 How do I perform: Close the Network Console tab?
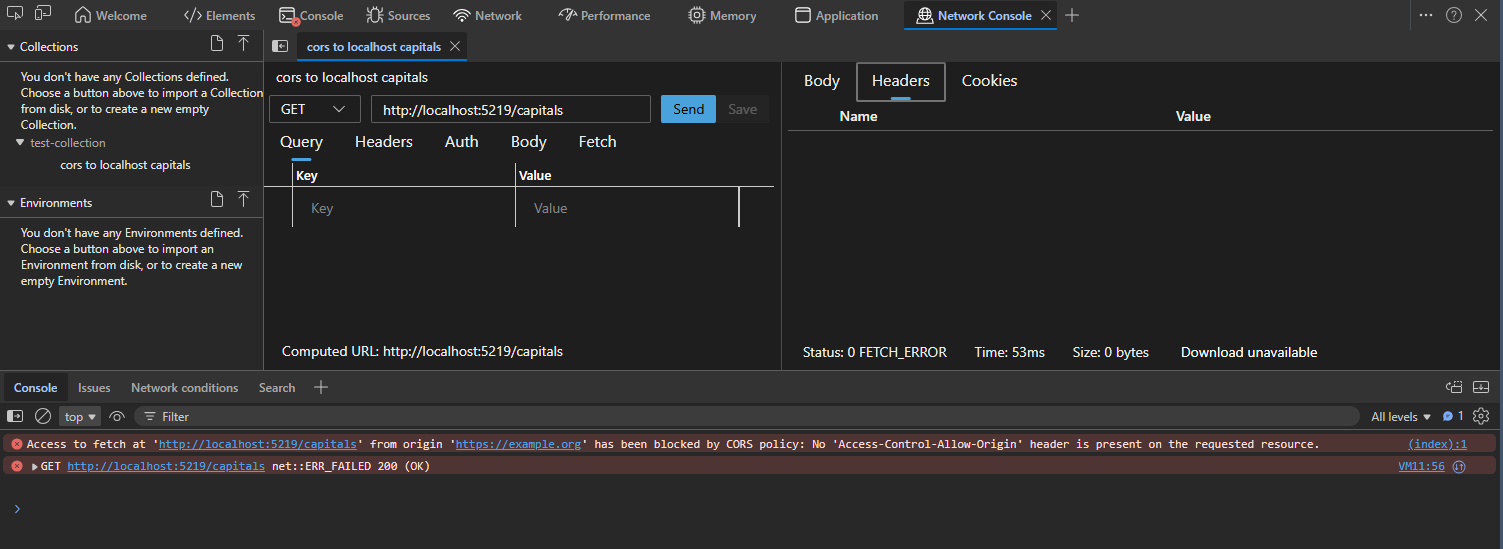click(x=1046, y=15)
